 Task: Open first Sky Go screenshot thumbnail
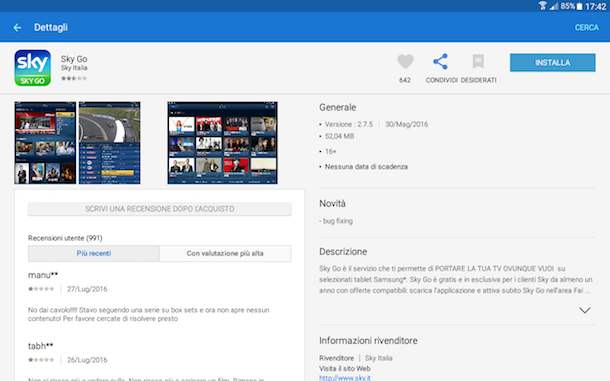point(45,143)
